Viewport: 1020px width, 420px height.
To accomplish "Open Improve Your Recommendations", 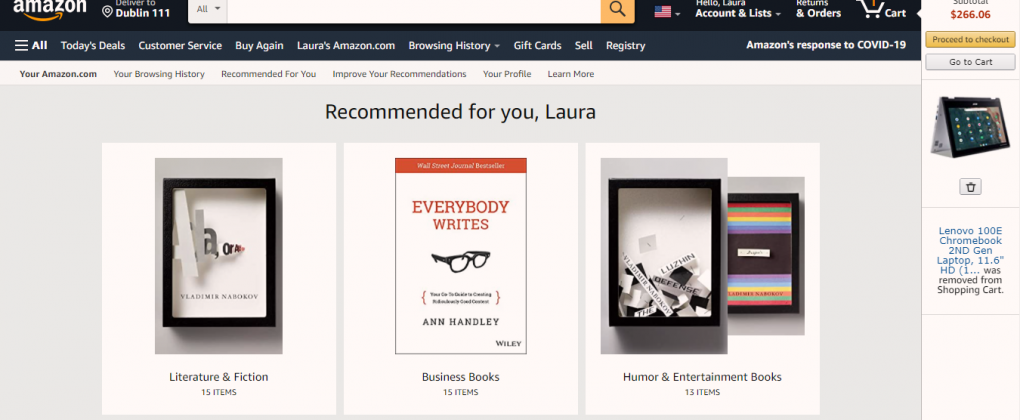I will tap(399, 74).
